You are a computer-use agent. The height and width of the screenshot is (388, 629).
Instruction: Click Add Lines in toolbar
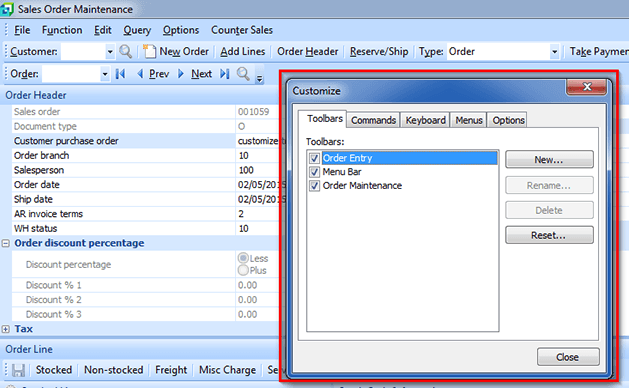click(x=243, y=52)
